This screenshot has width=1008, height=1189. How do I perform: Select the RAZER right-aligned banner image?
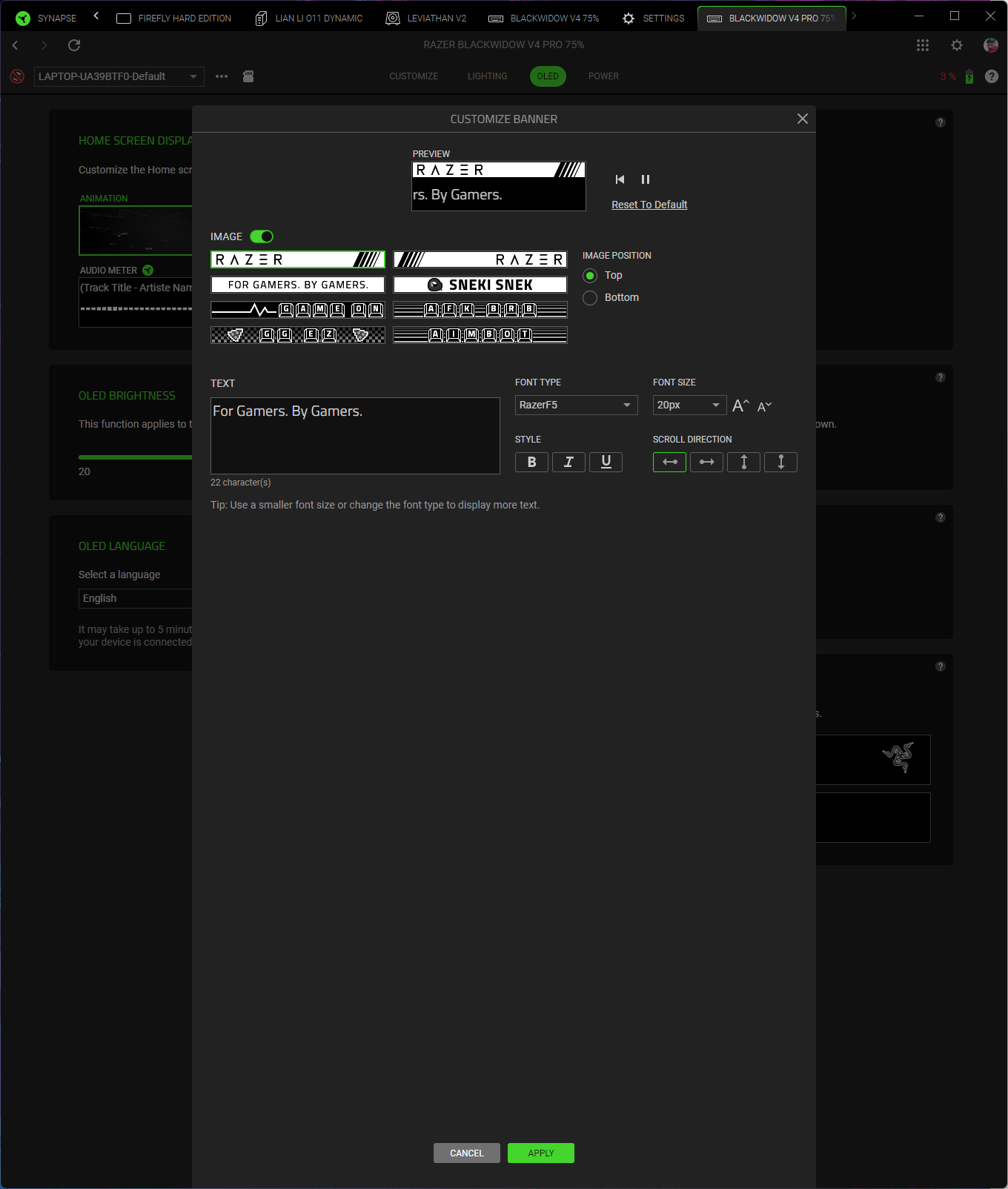click(480, 259)
